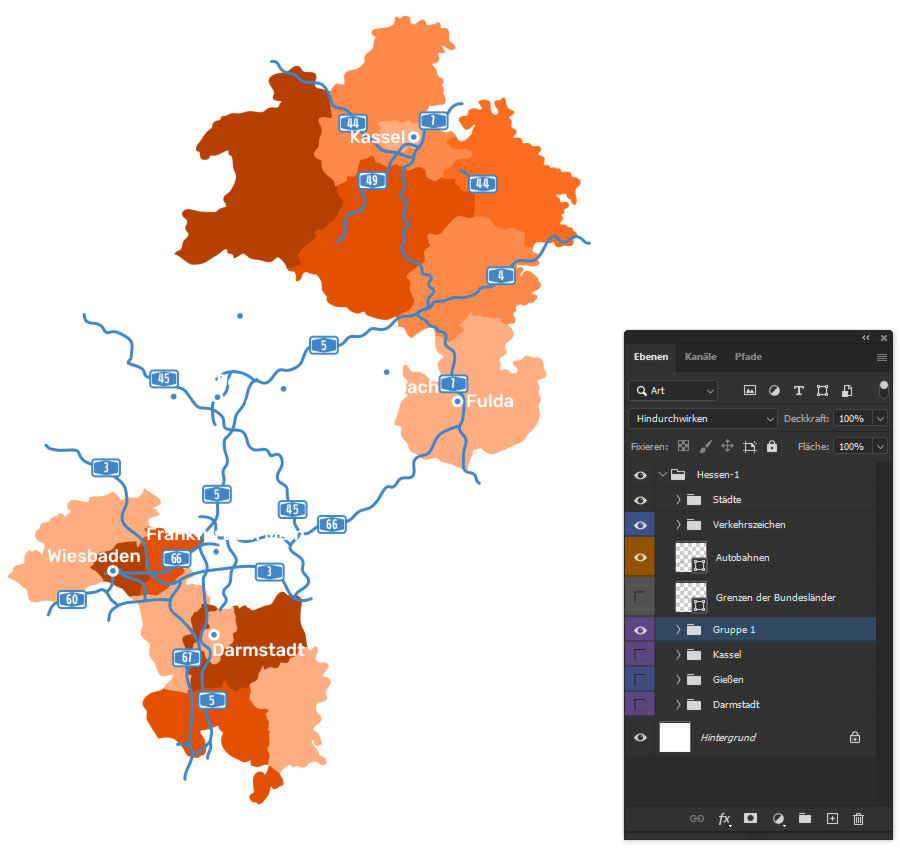Screen dimensions: 900x850
Task: Show the Kassel group
Action: 640,655
